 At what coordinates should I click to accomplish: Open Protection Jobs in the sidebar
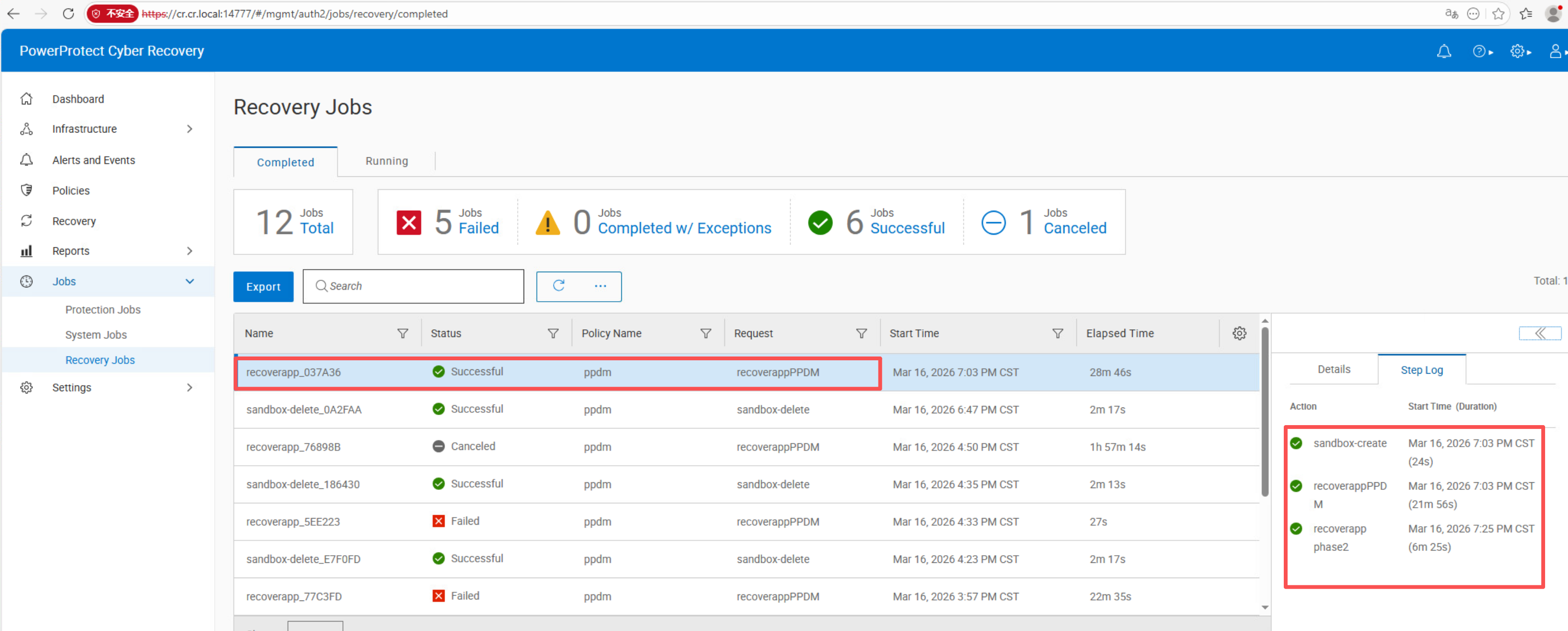pos(103,309)
